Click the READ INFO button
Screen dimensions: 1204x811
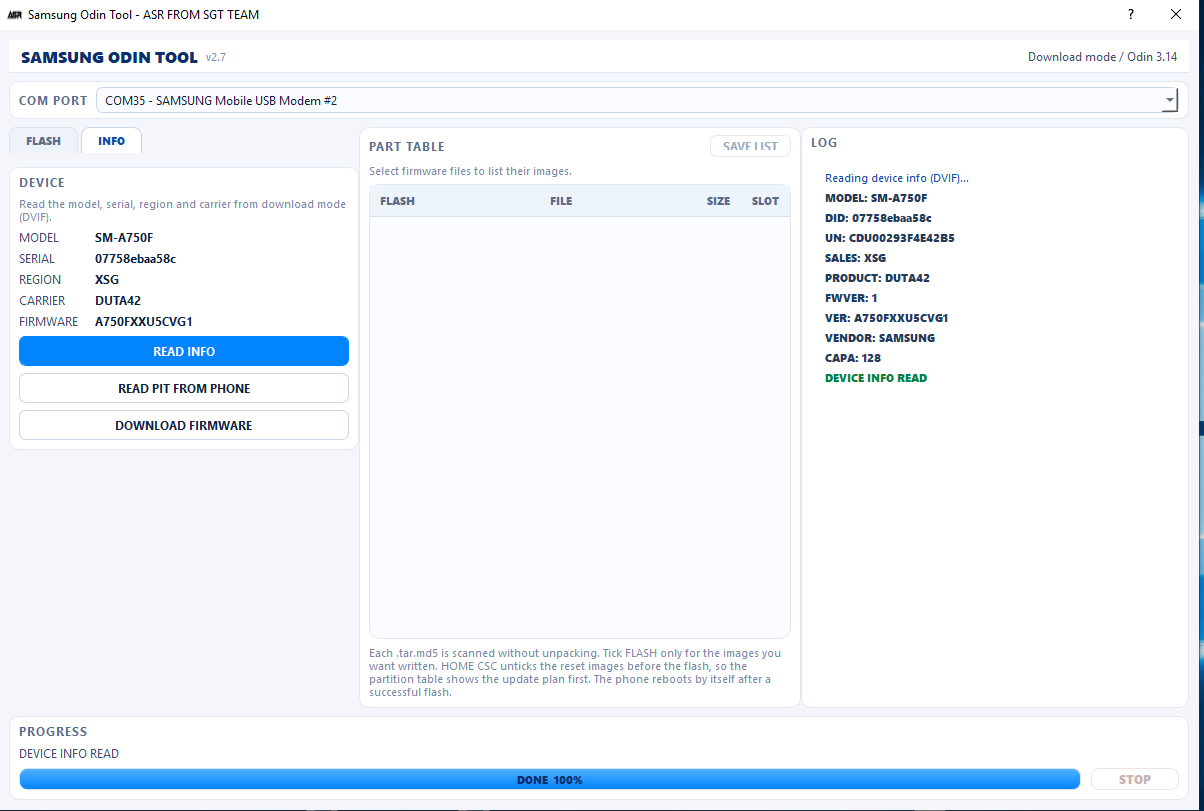(184, 351)
